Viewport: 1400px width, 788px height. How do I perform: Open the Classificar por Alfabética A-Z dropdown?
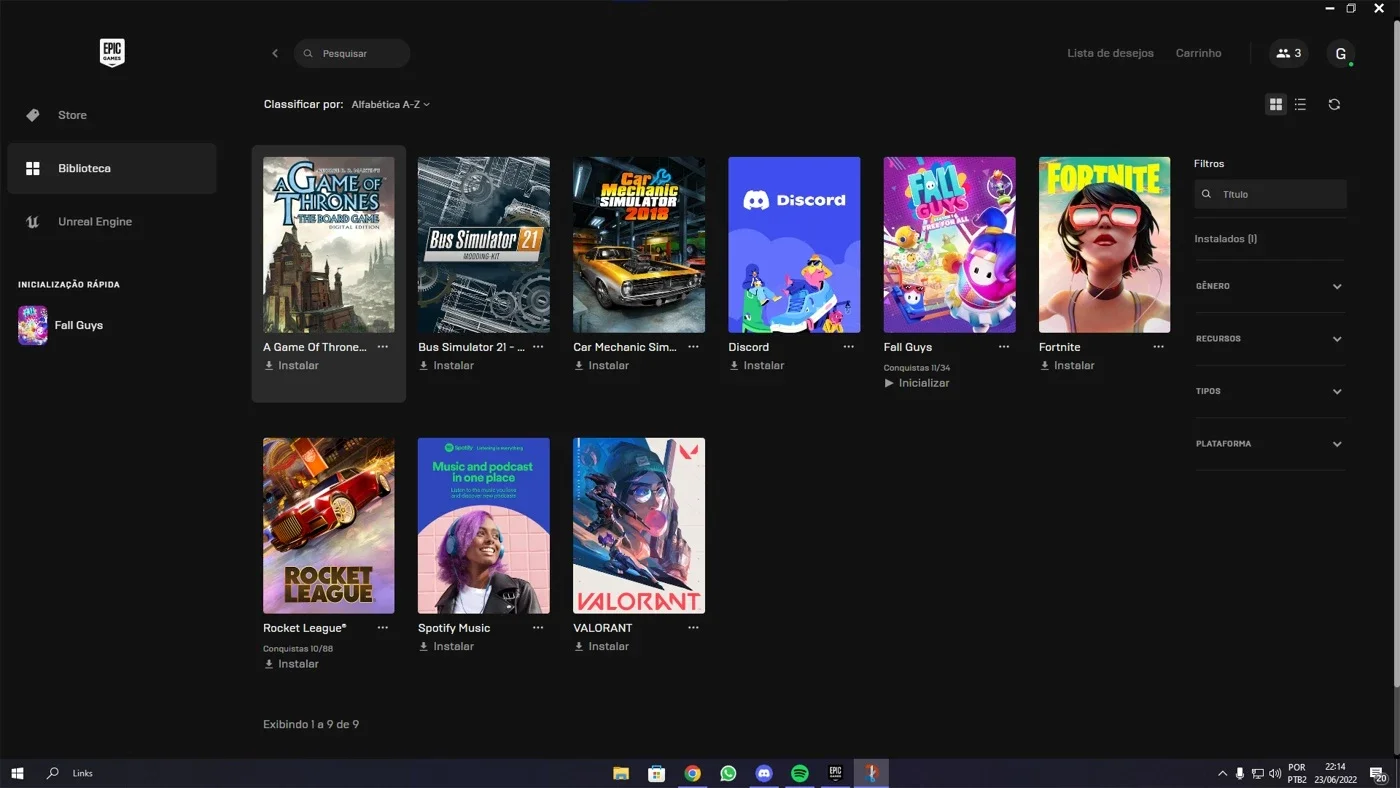tap(390, 104)
